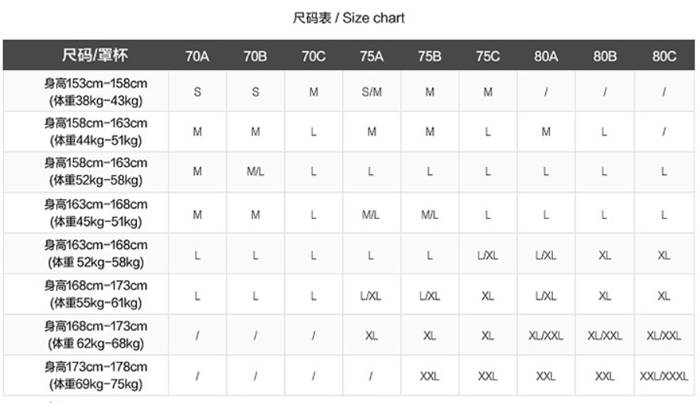Click the 70A column header
This screenshot has height=403, width=700.
197,56
